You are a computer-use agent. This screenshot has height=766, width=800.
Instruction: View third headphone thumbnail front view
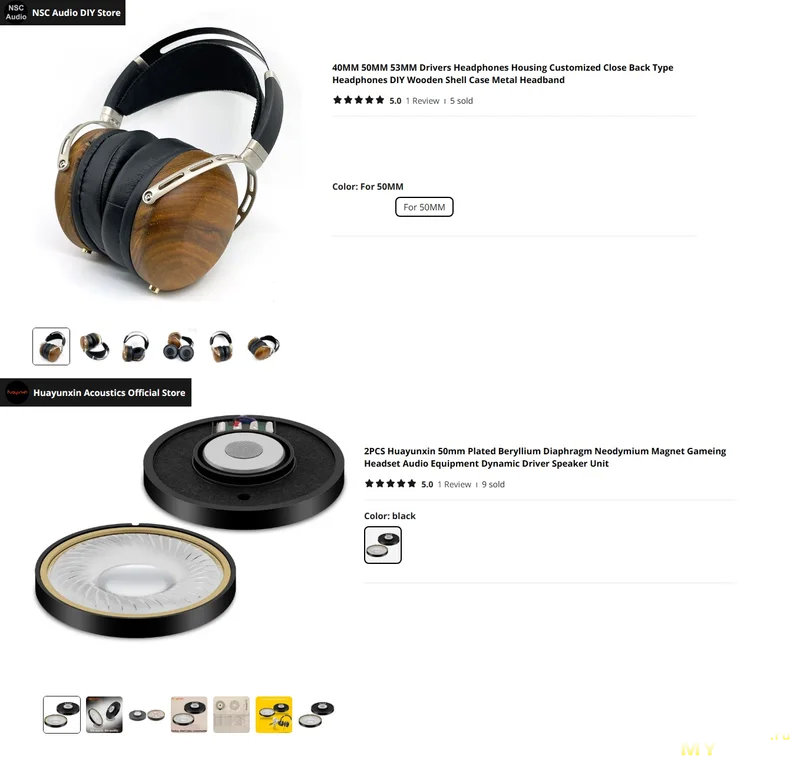(136, 347)
